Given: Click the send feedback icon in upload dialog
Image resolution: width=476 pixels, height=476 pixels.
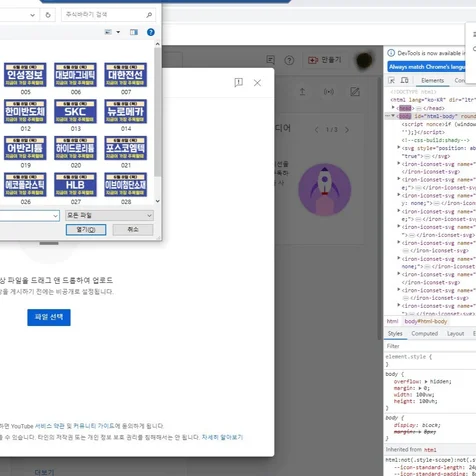Looking at the screenshot, I should pos(238,82).
